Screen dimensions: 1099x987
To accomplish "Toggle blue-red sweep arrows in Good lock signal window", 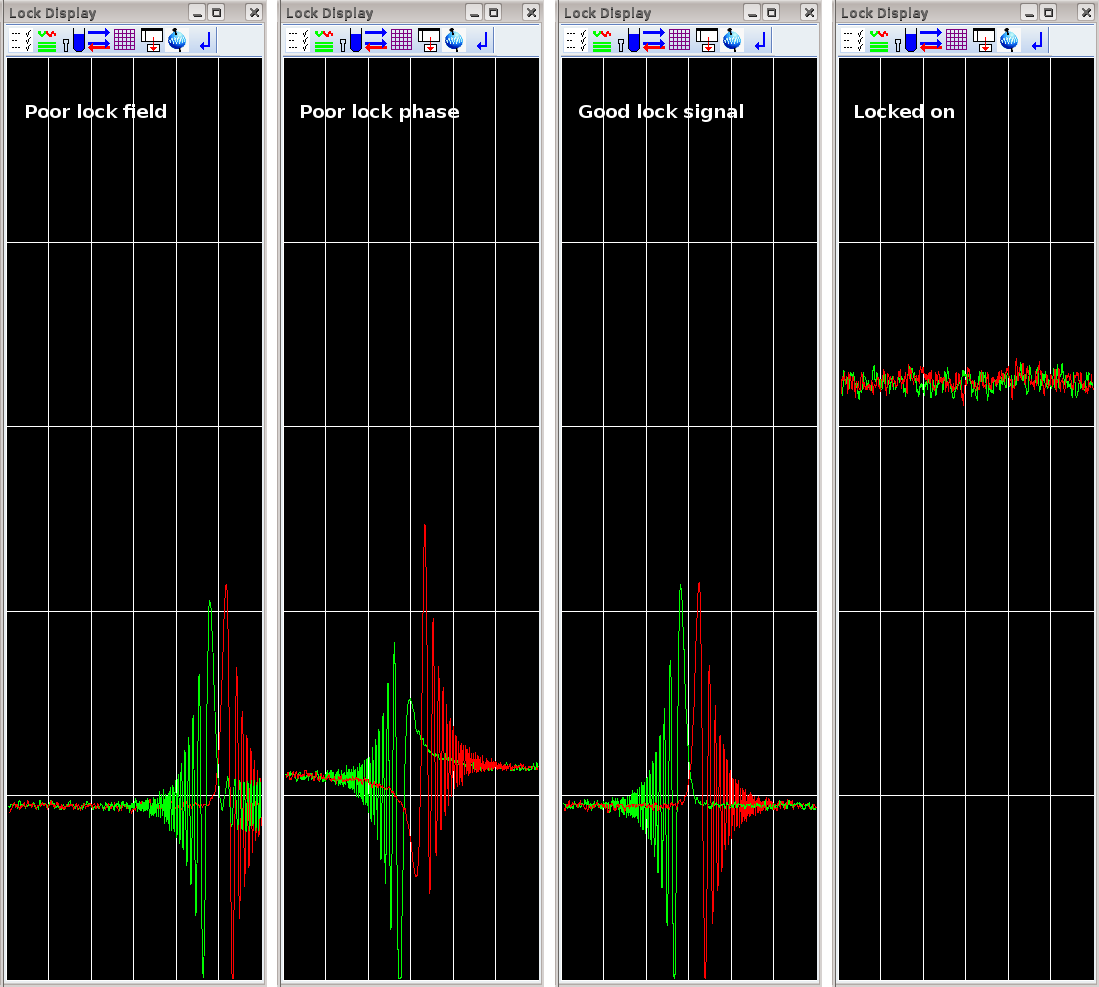I will click(654, 41).
